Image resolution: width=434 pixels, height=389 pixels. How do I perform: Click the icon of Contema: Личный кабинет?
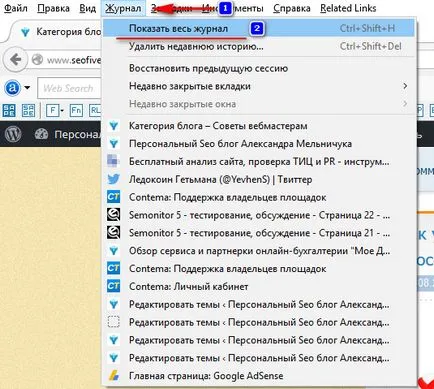[113, 286]
